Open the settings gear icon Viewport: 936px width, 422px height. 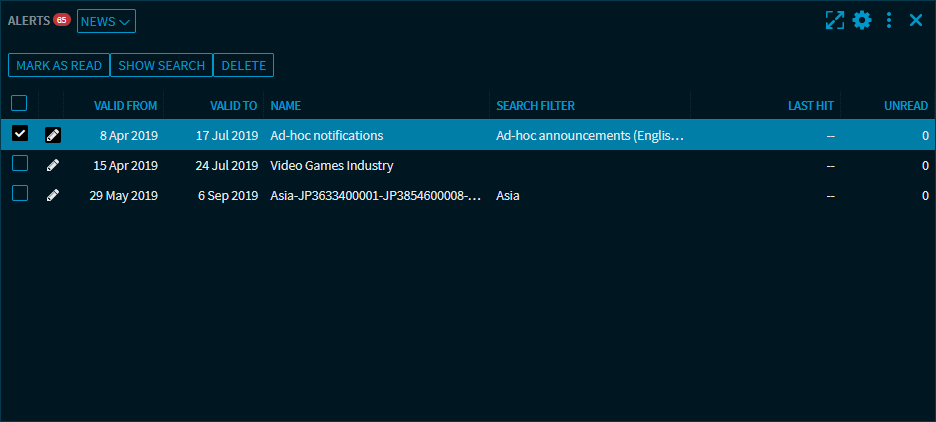(x=862, y=20)
